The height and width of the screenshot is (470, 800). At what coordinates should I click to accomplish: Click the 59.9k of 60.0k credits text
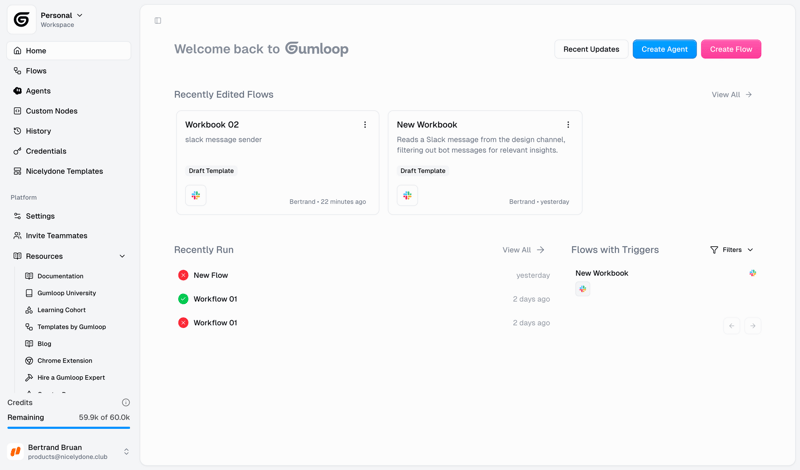pyautogui.click(x=104, y=417)
